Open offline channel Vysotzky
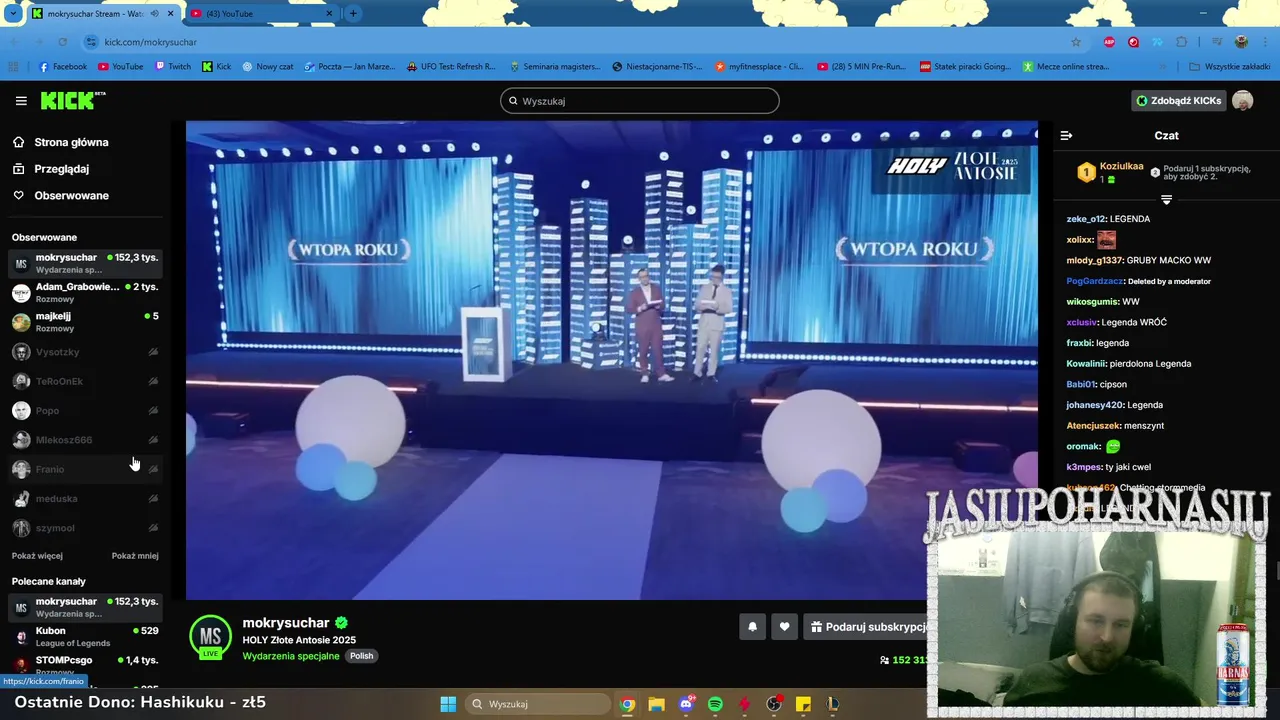This screenshot has height=720, width=1280. coord(85,352)
